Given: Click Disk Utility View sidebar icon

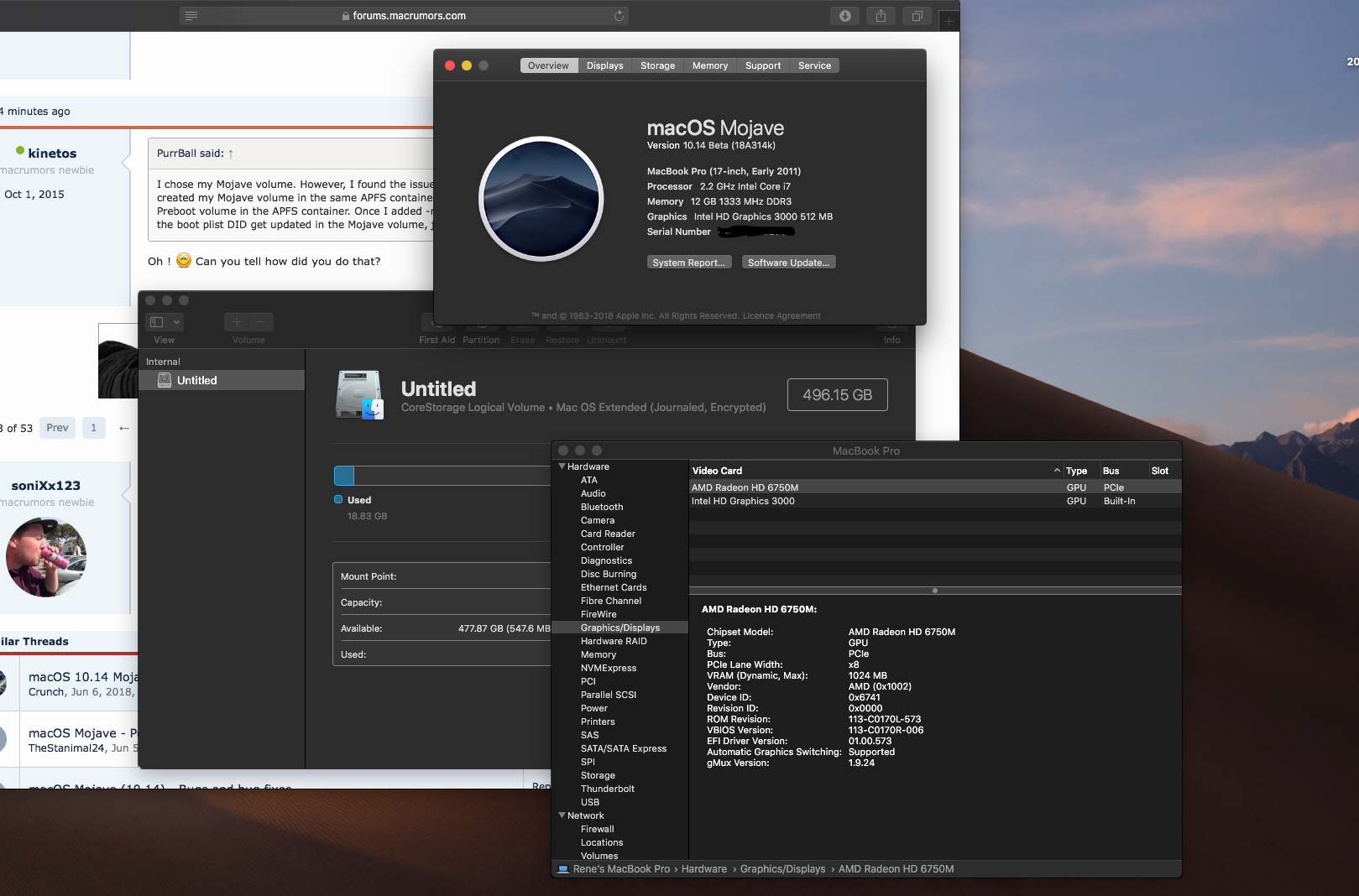Looking at the screenshot, I should tap(157, 322).
